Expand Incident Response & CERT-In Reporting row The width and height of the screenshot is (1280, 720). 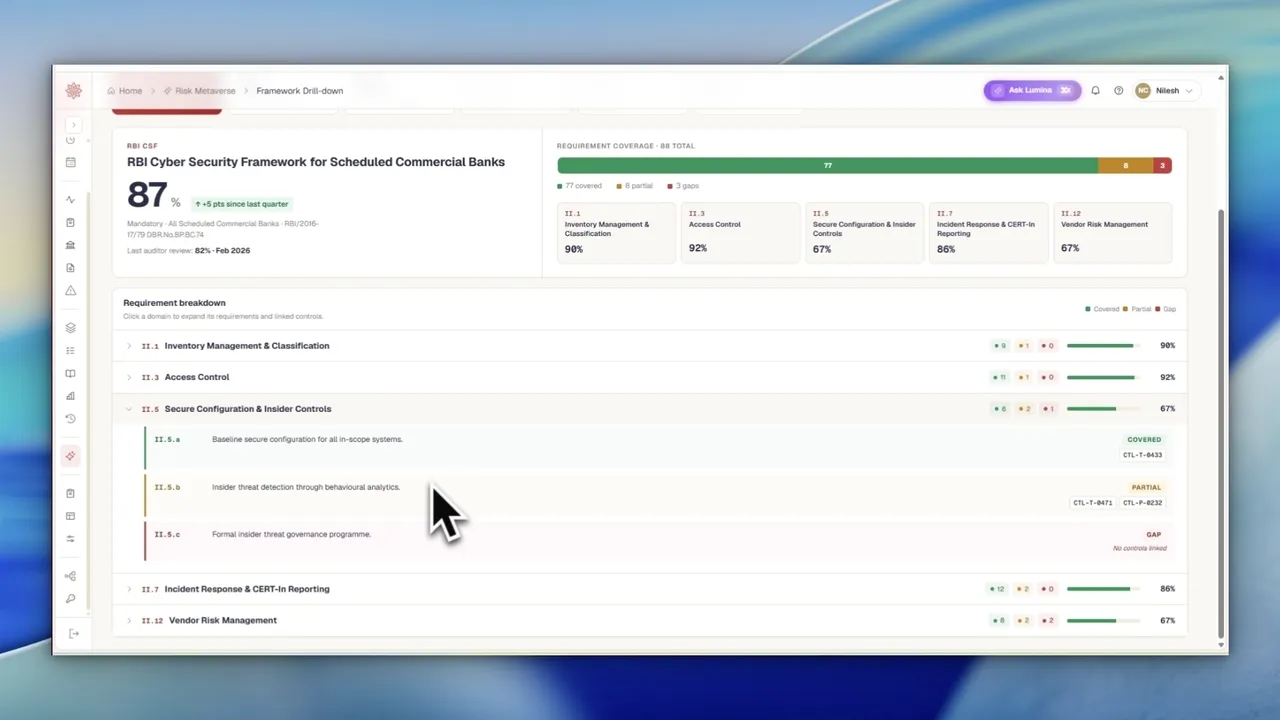[x=649, y=589]
